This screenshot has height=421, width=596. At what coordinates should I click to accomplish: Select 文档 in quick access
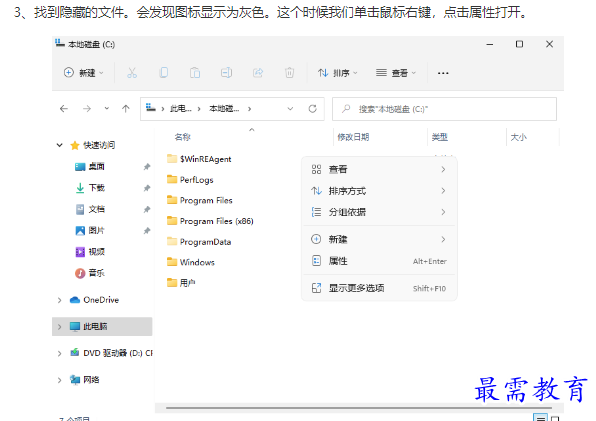(x=97, y=209)
